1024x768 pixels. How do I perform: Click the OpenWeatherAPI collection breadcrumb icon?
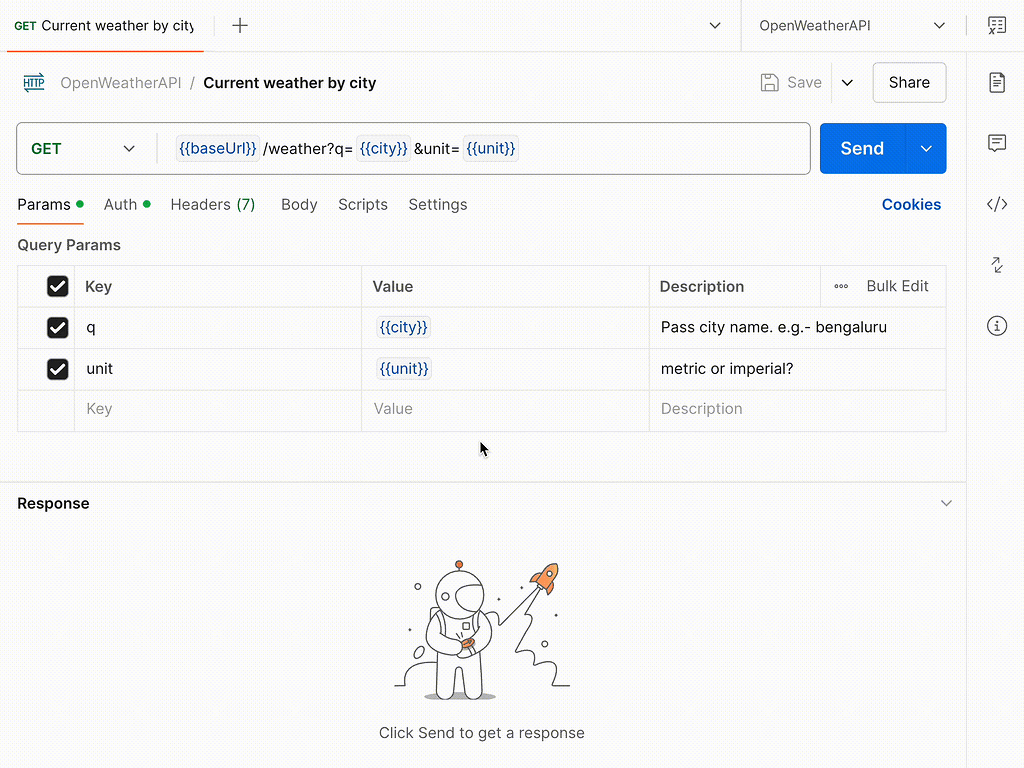pos(33,82)
